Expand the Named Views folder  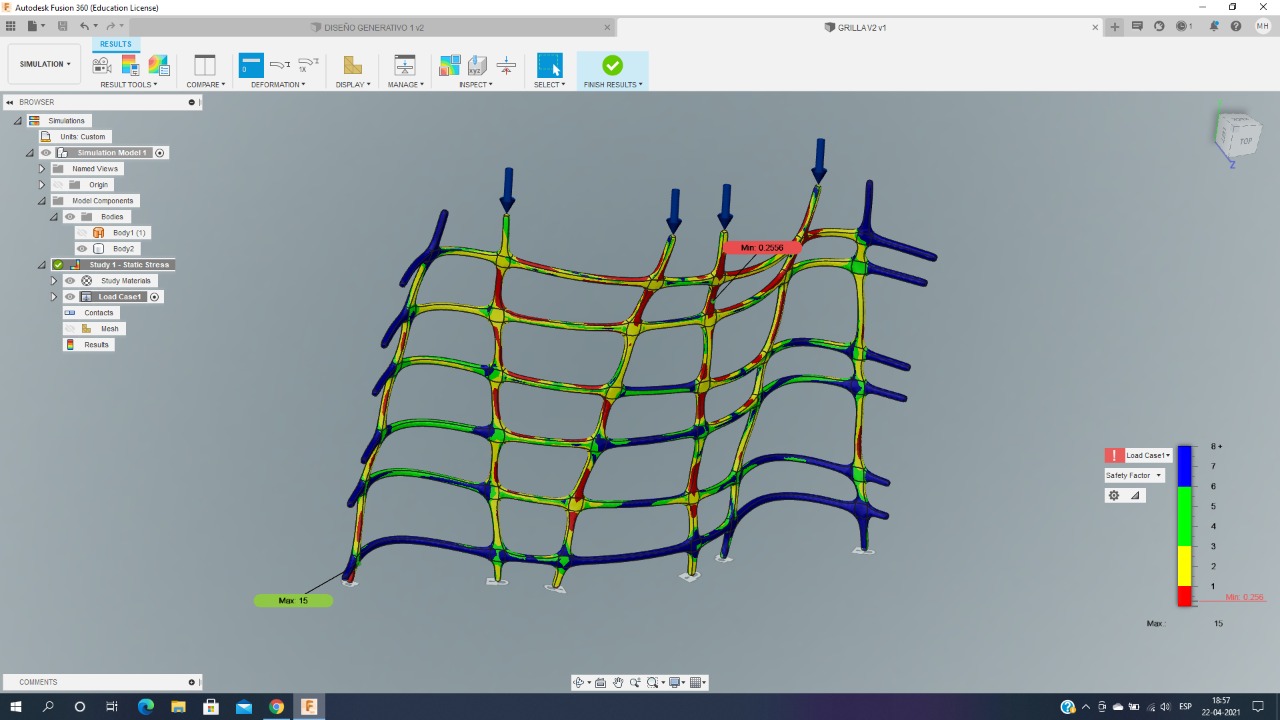coord(42,169)
